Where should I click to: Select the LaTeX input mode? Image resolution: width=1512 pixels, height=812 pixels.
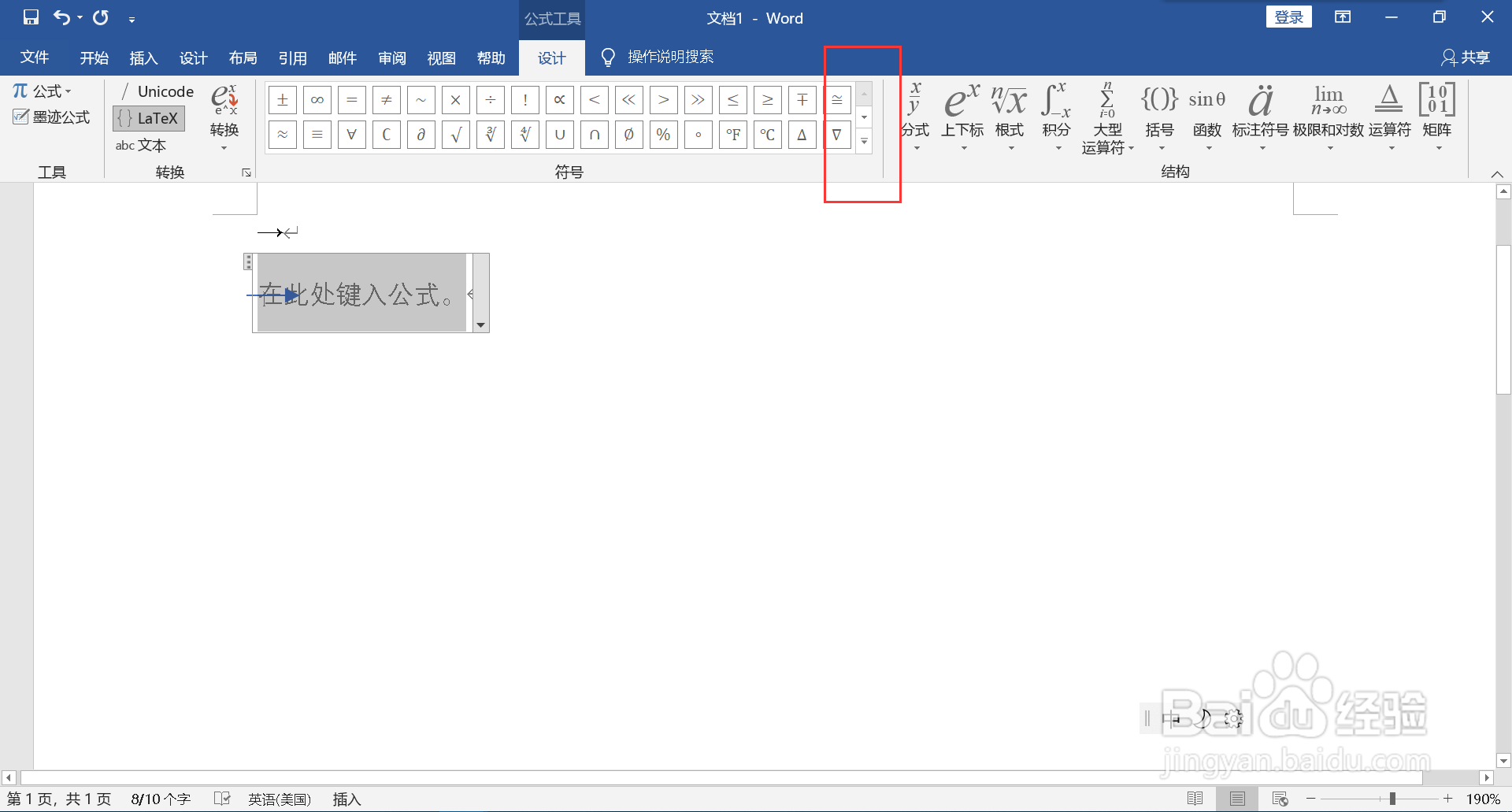(148, 118)
